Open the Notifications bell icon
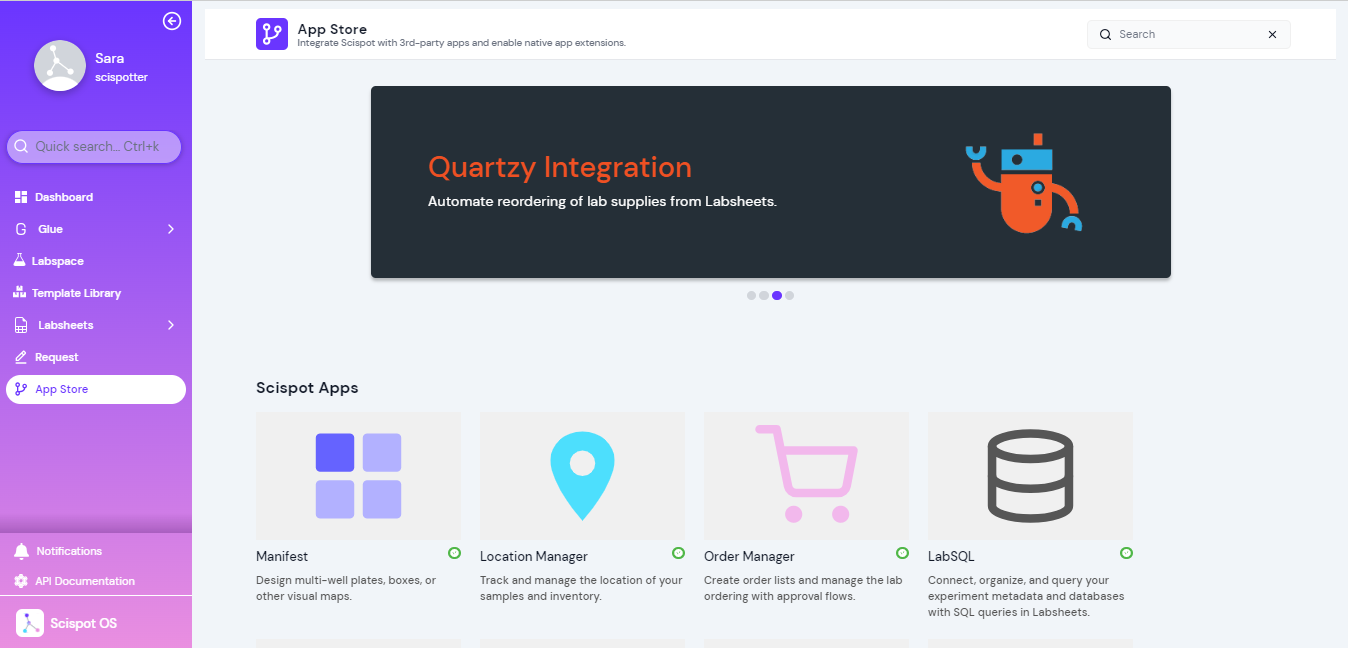The height and width of the screenshot is (648, 1348). coord(20,550)
